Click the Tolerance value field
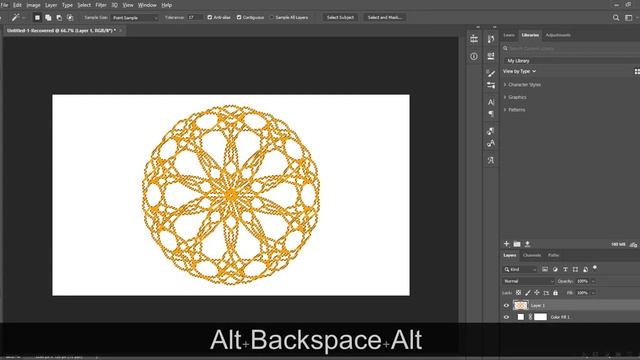This screenshot has height=360, width=640. click(x=195, y=18)
